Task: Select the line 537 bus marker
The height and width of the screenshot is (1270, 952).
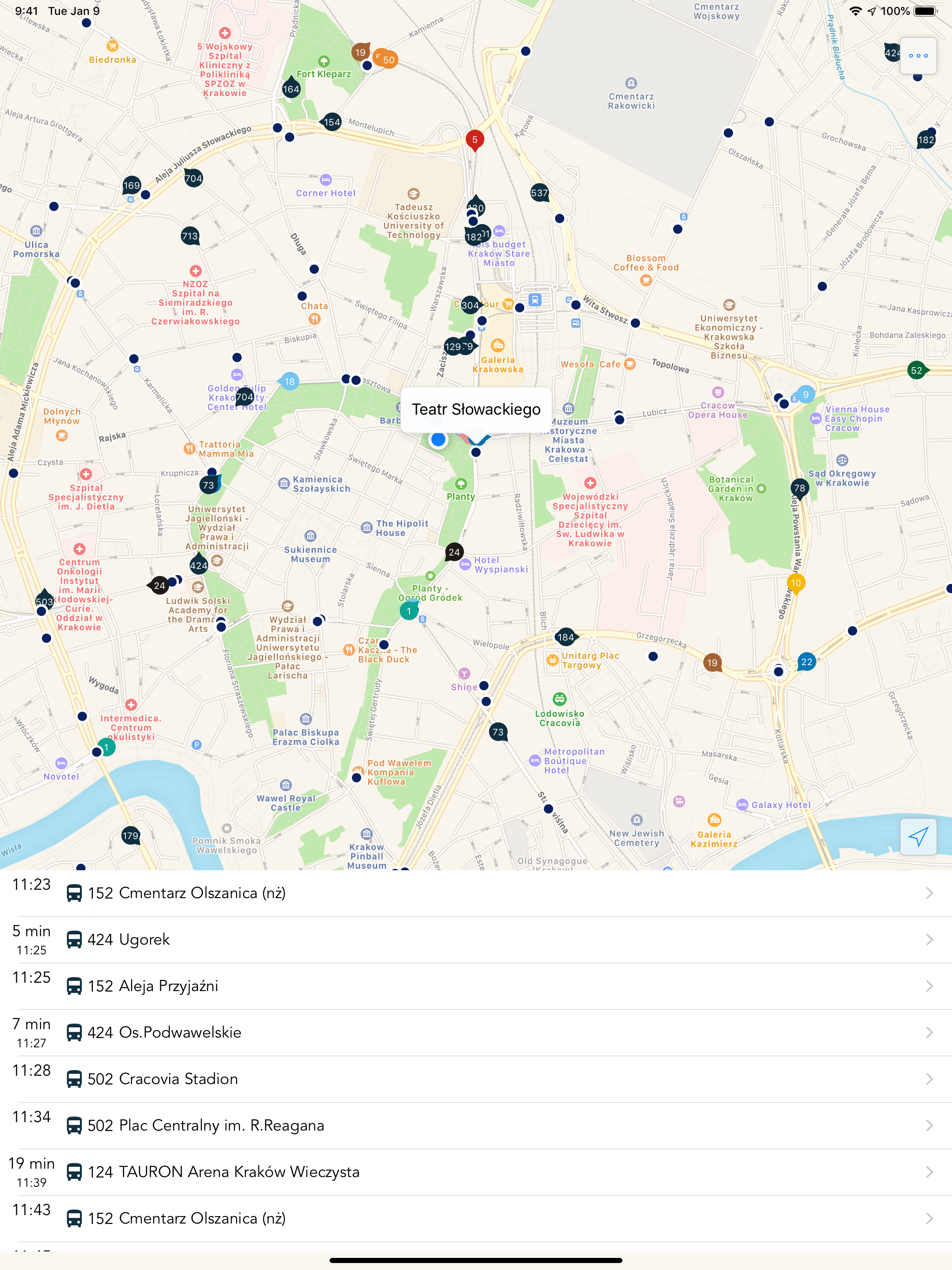Action: (540, 193)
